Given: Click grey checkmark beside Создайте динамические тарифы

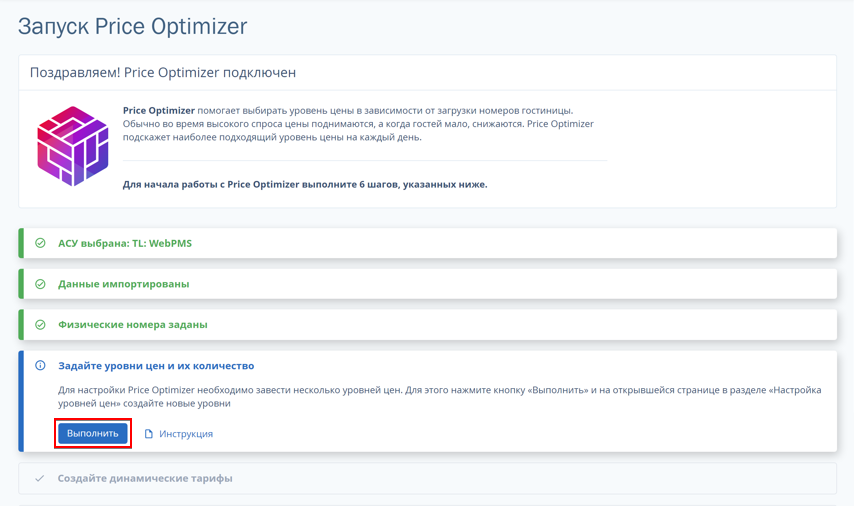Looking at the screenshot, I should pos(40,478).
